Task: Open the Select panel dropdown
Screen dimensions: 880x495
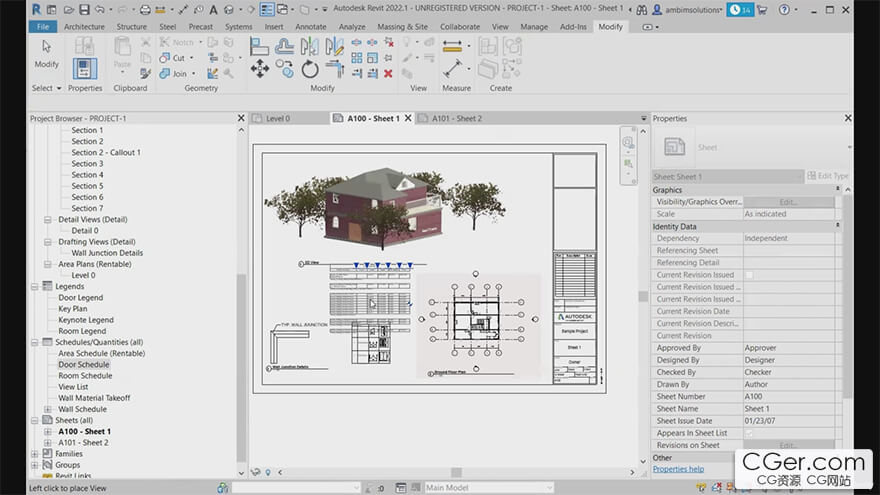Action: tap(47, 88)
